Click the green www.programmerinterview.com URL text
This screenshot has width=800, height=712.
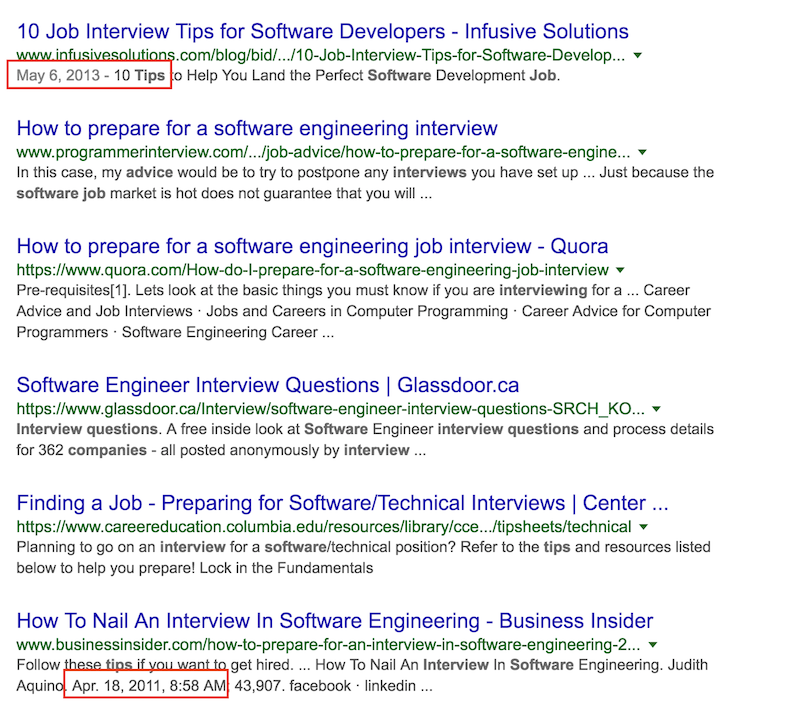point(323,152)
